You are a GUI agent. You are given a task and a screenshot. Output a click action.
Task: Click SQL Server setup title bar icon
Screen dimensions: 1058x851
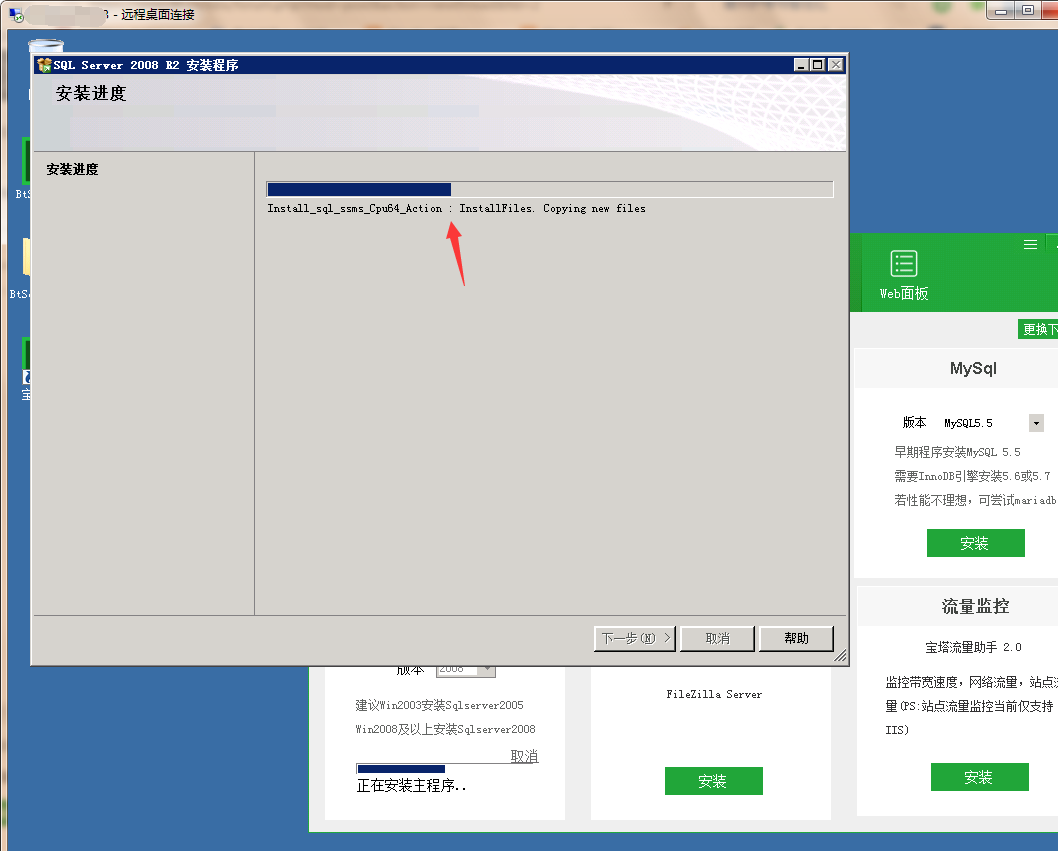click(45, 65)
